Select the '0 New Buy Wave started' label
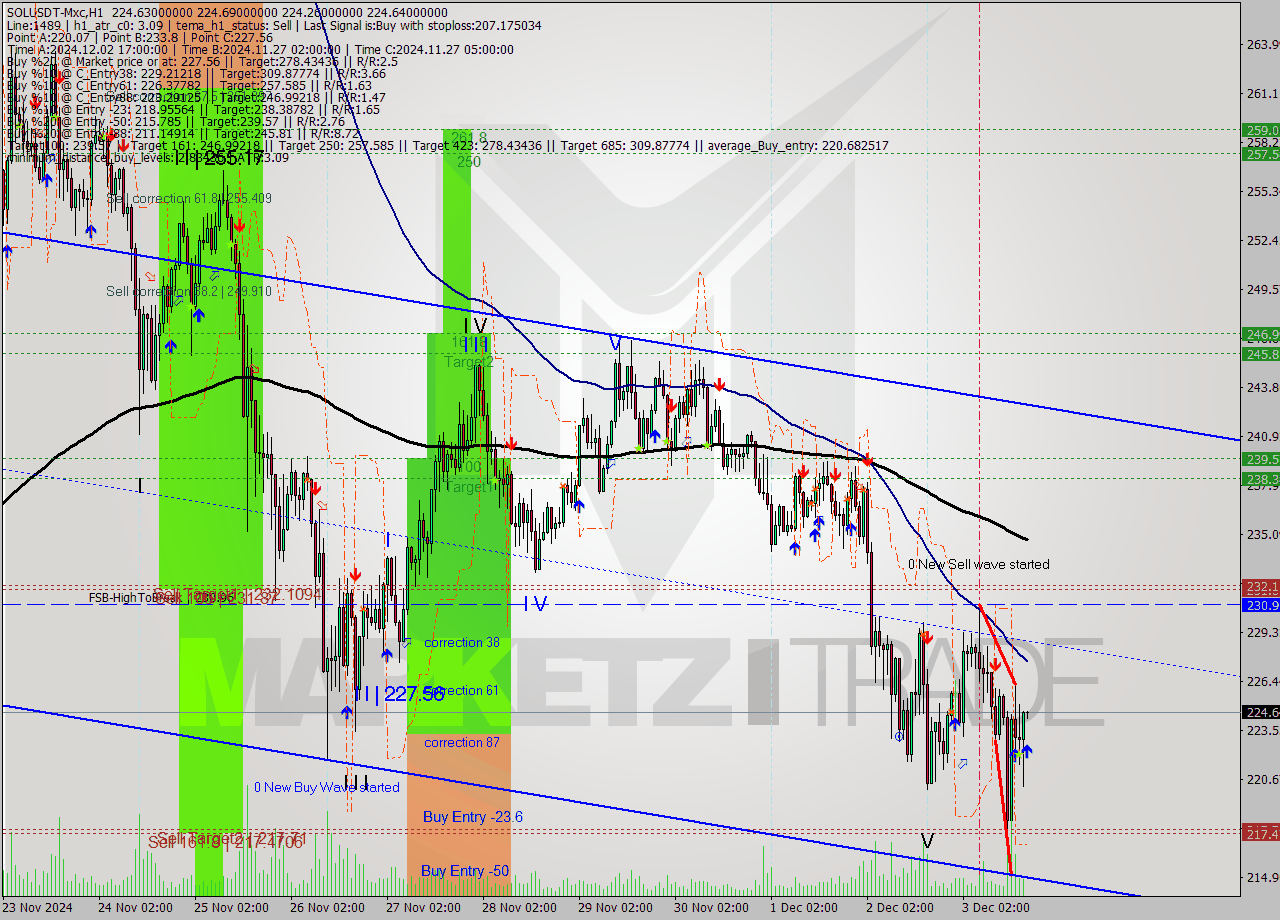 tap(327, 787)
